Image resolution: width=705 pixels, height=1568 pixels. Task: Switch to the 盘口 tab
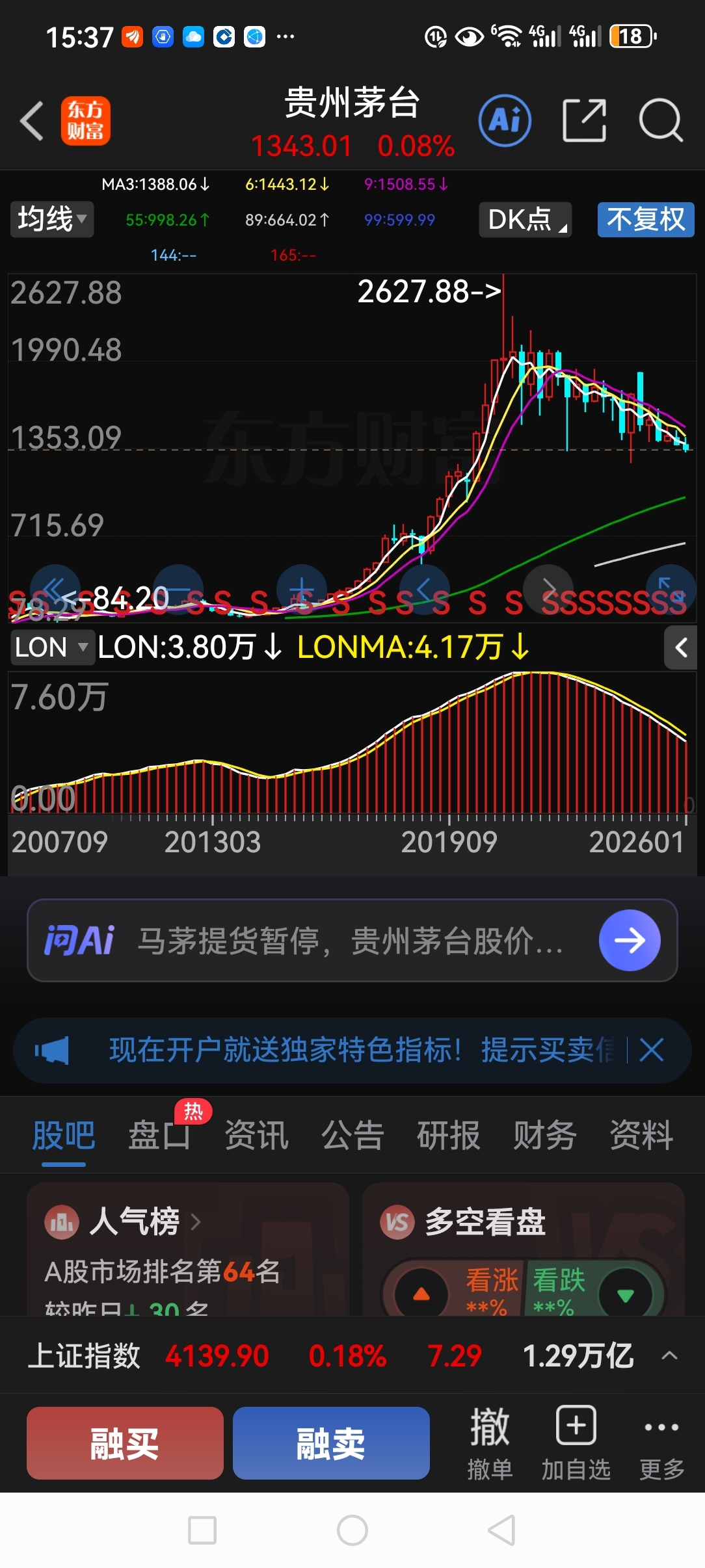click(160, 1136)
